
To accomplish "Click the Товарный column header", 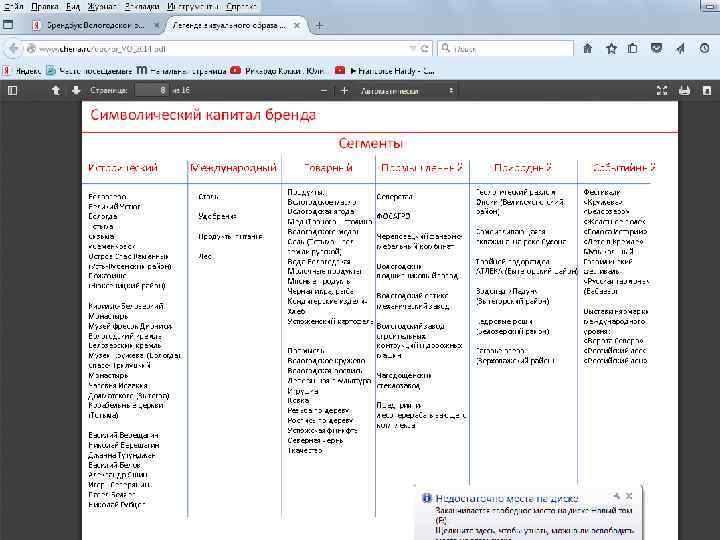I will tap(328, 168).
